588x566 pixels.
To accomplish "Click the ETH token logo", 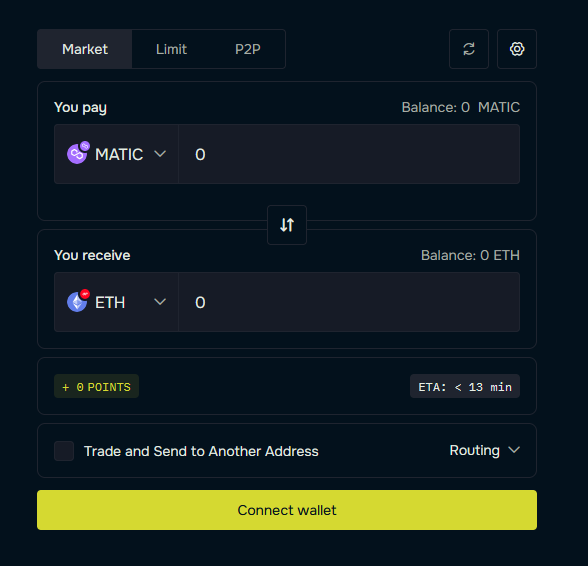I will click(77, 302).
